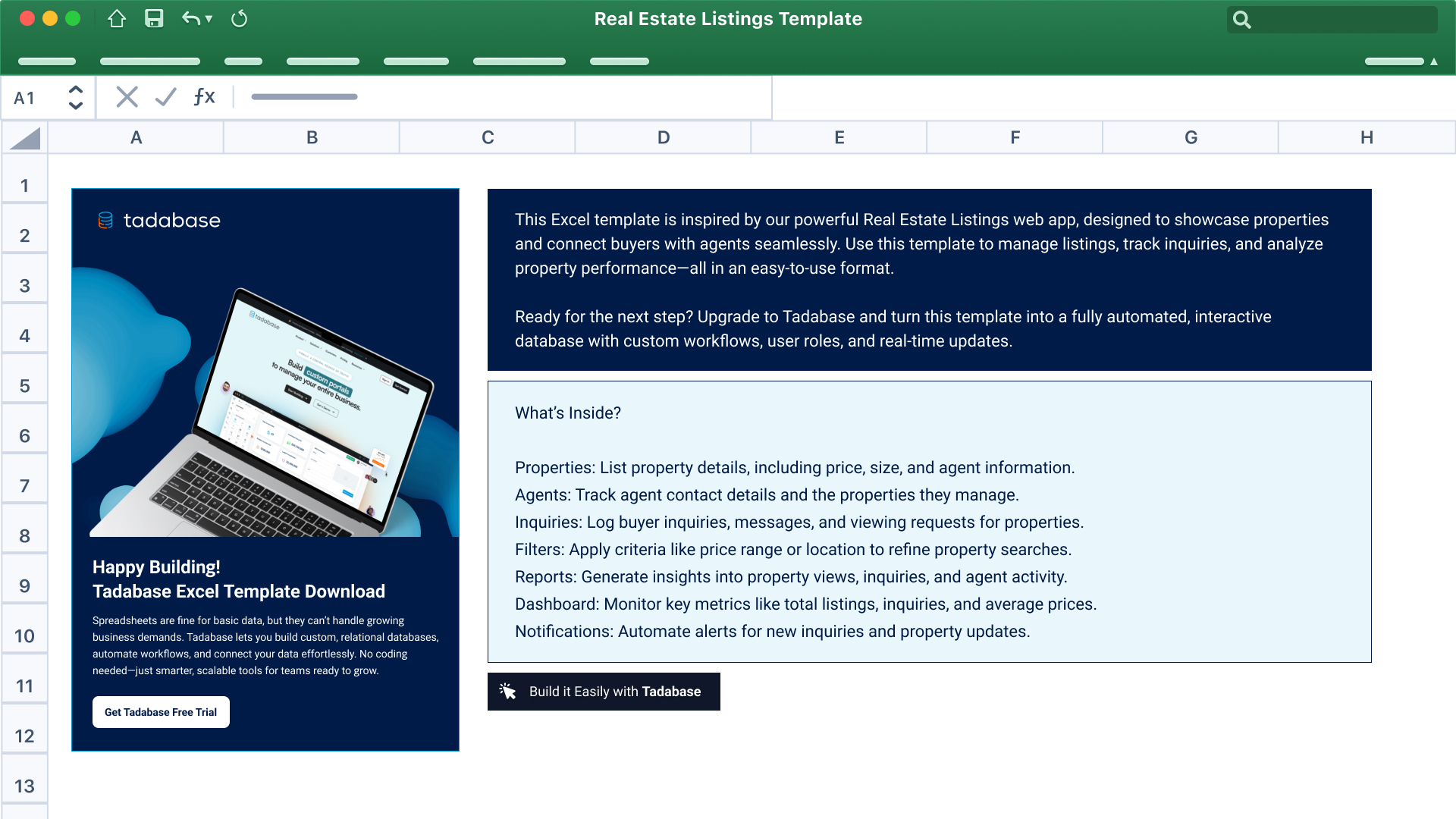Select column H header
Screen dimensions: 1456x819
[1367, 138]
